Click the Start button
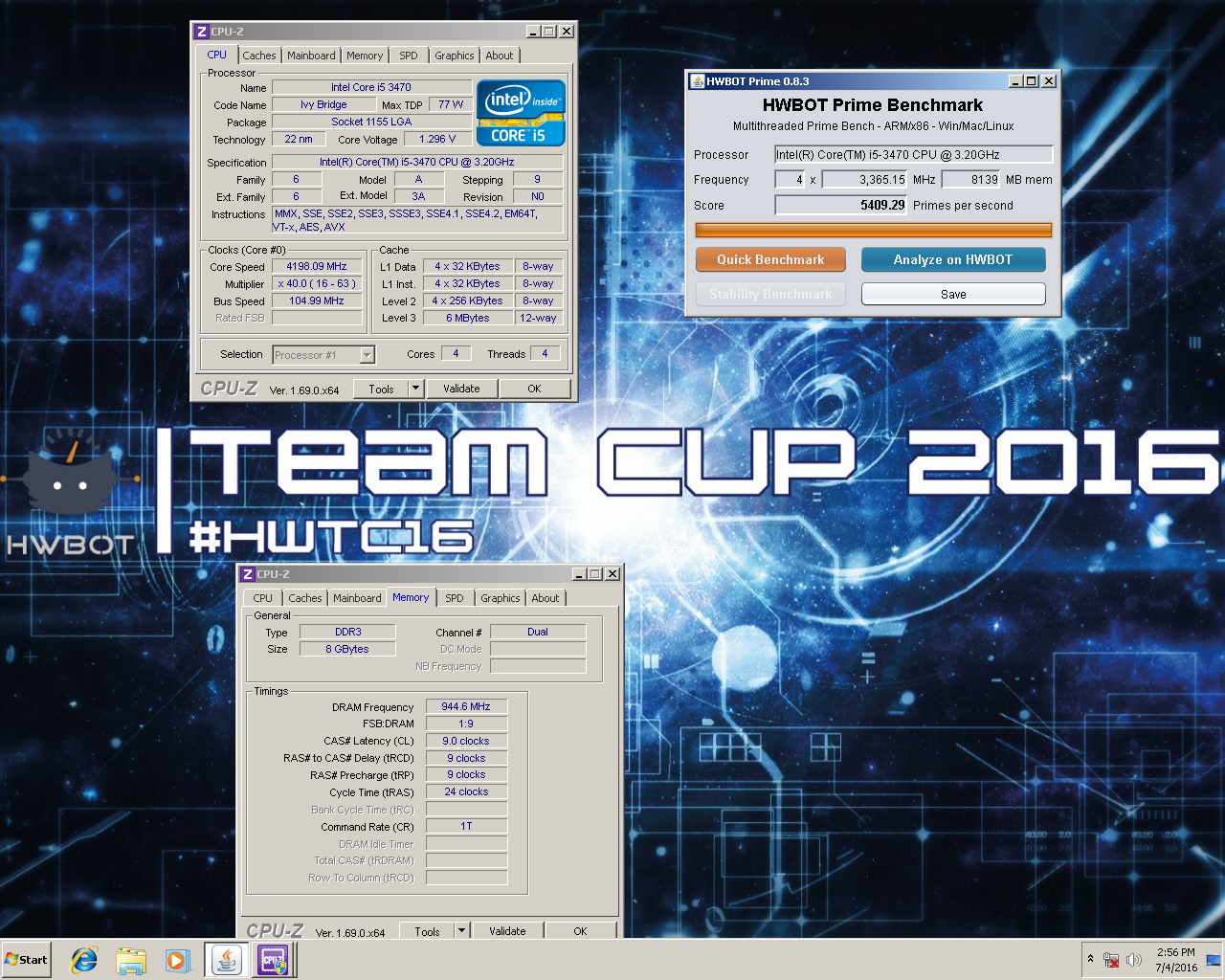 pos(27,960)
